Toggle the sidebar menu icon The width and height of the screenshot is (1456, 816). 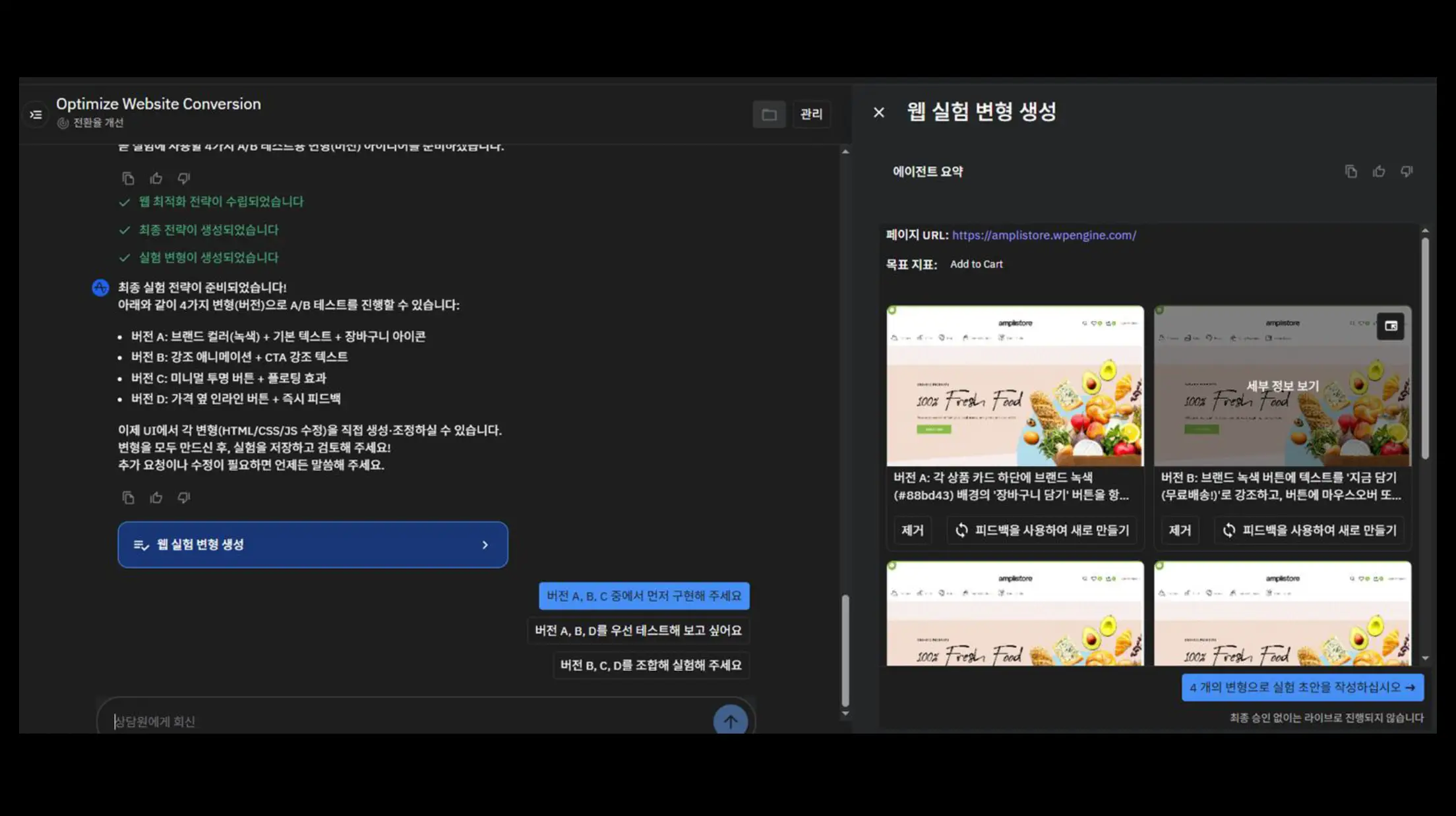click(x=36, y=115)
